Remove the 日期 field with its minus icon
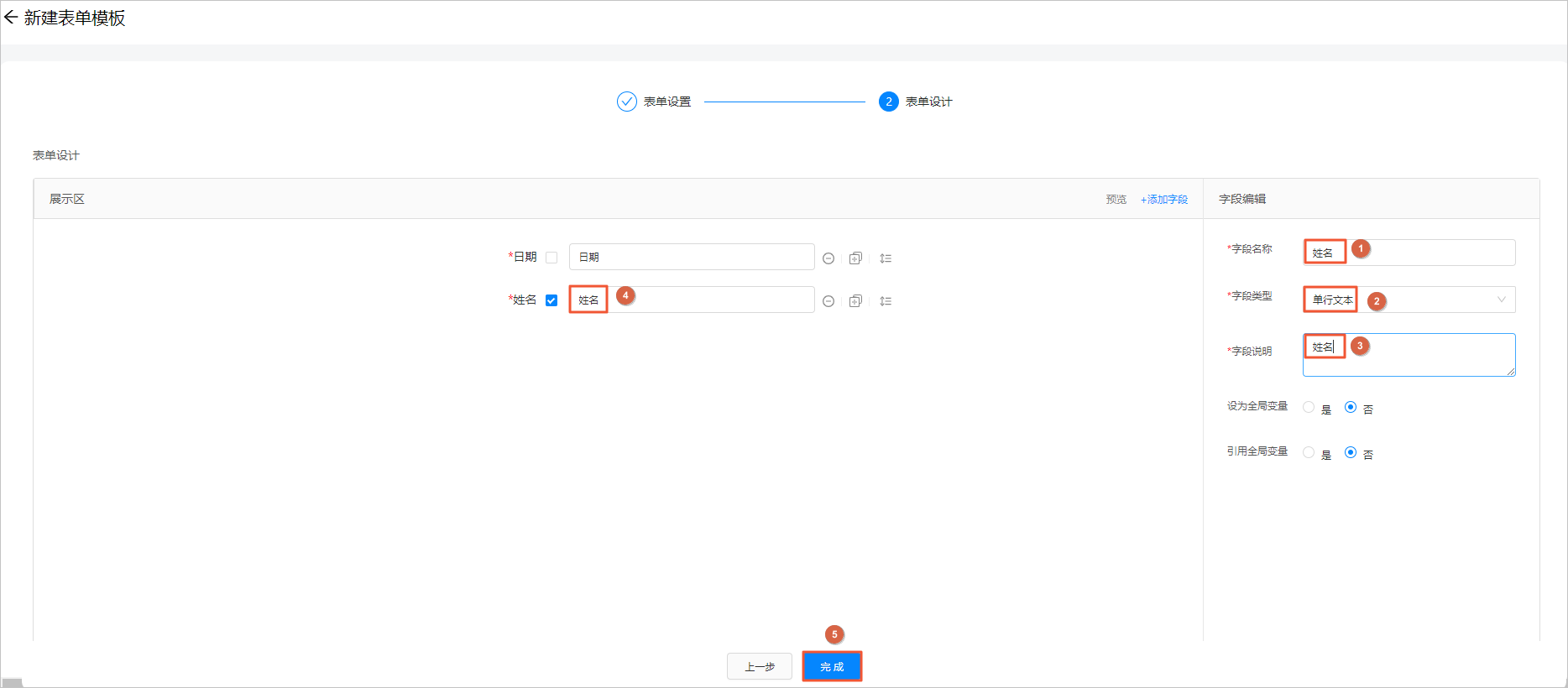Viewport: 1568px width, 688px height. click(x=828, y=258)
